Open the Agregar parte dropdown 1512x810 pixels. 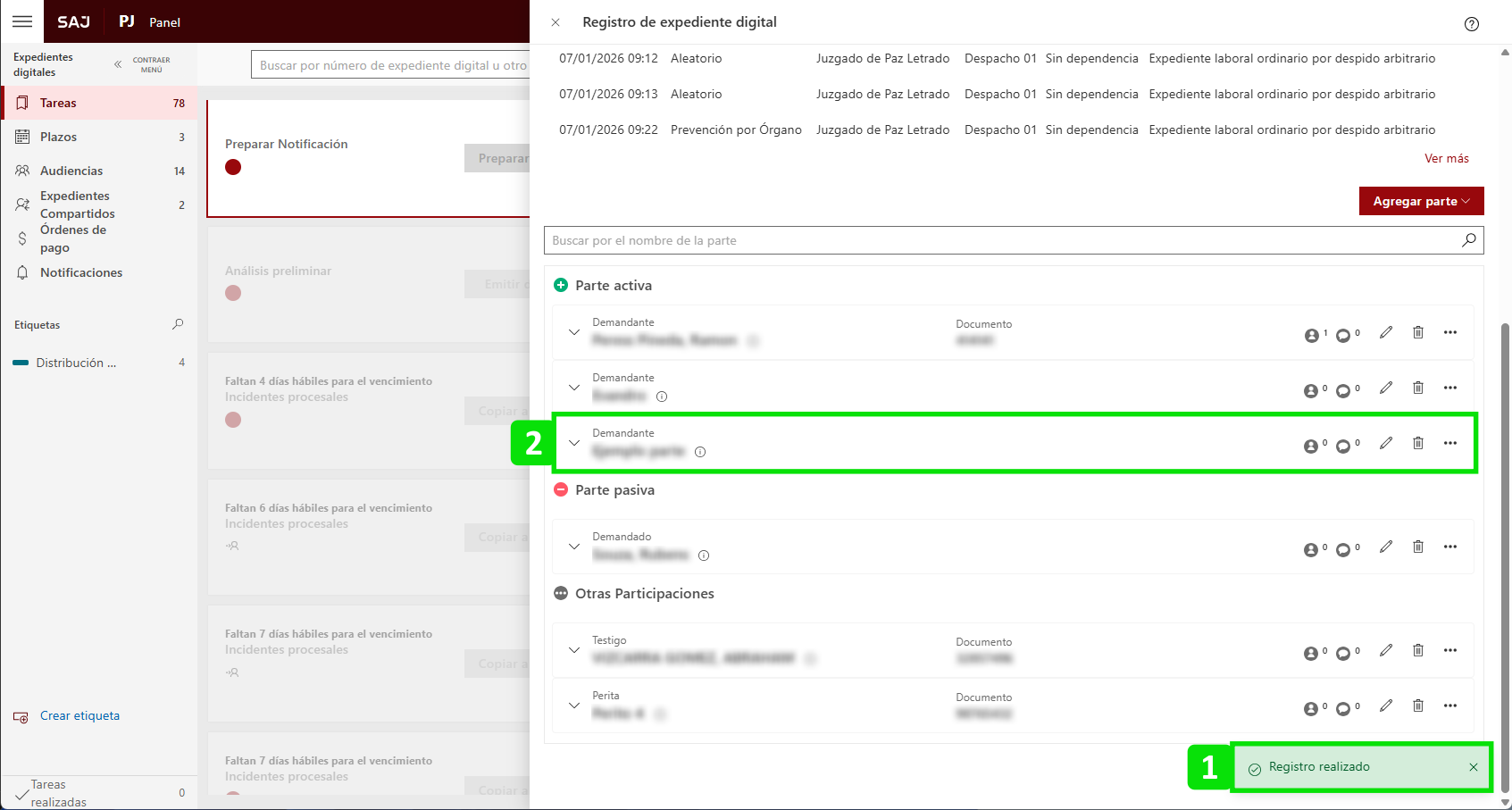pos(1420,201)
